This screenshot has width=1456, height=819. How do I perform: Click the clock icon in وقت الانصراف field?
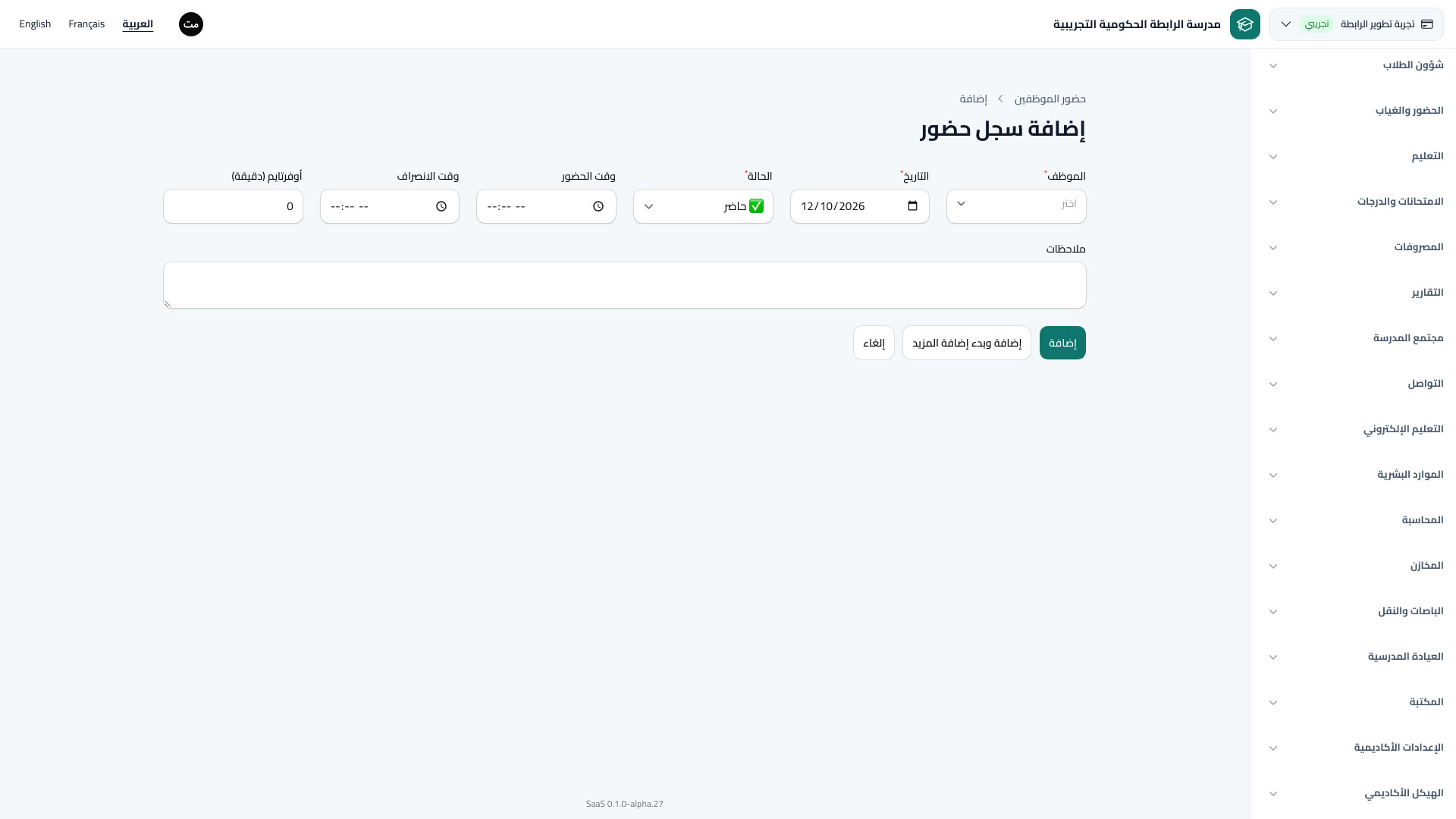click(441, 206)
